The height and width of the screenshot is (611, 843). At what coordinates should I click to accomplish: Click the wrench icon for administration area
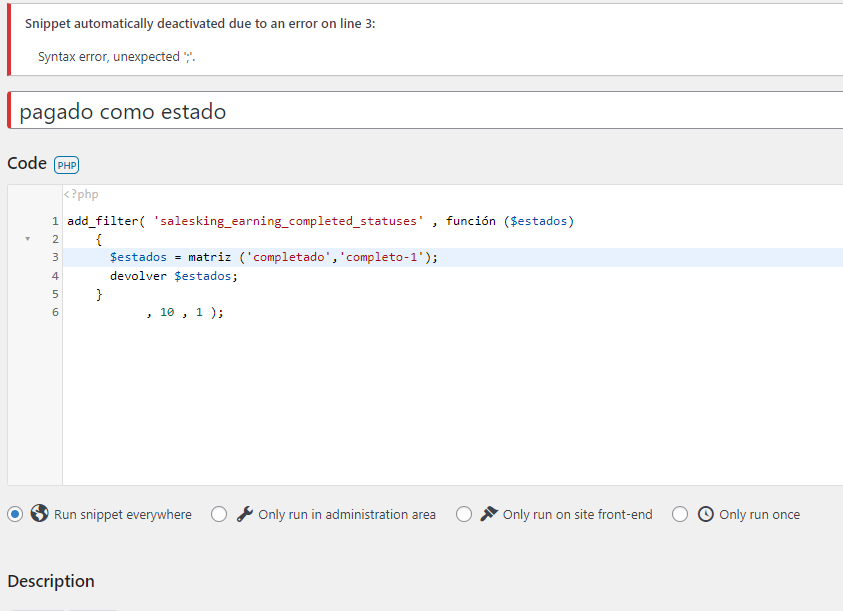245,514
